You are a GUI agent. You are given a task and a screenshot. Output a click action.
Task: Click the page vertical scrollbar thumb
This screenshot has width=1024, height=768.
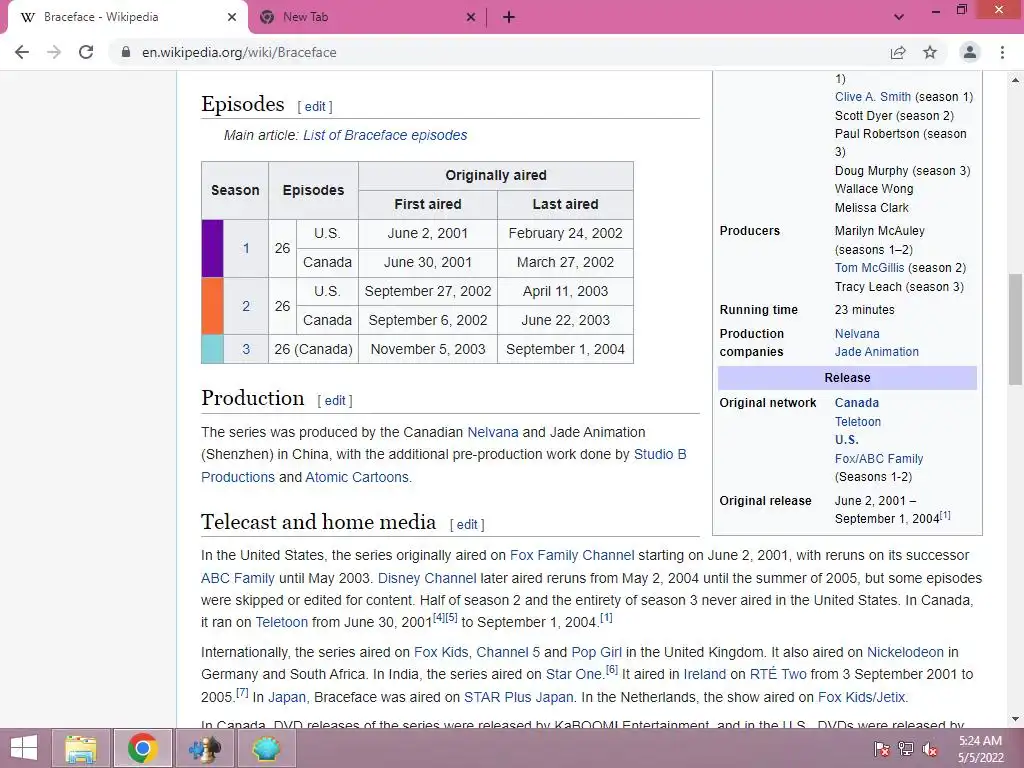pos(1015,330)
